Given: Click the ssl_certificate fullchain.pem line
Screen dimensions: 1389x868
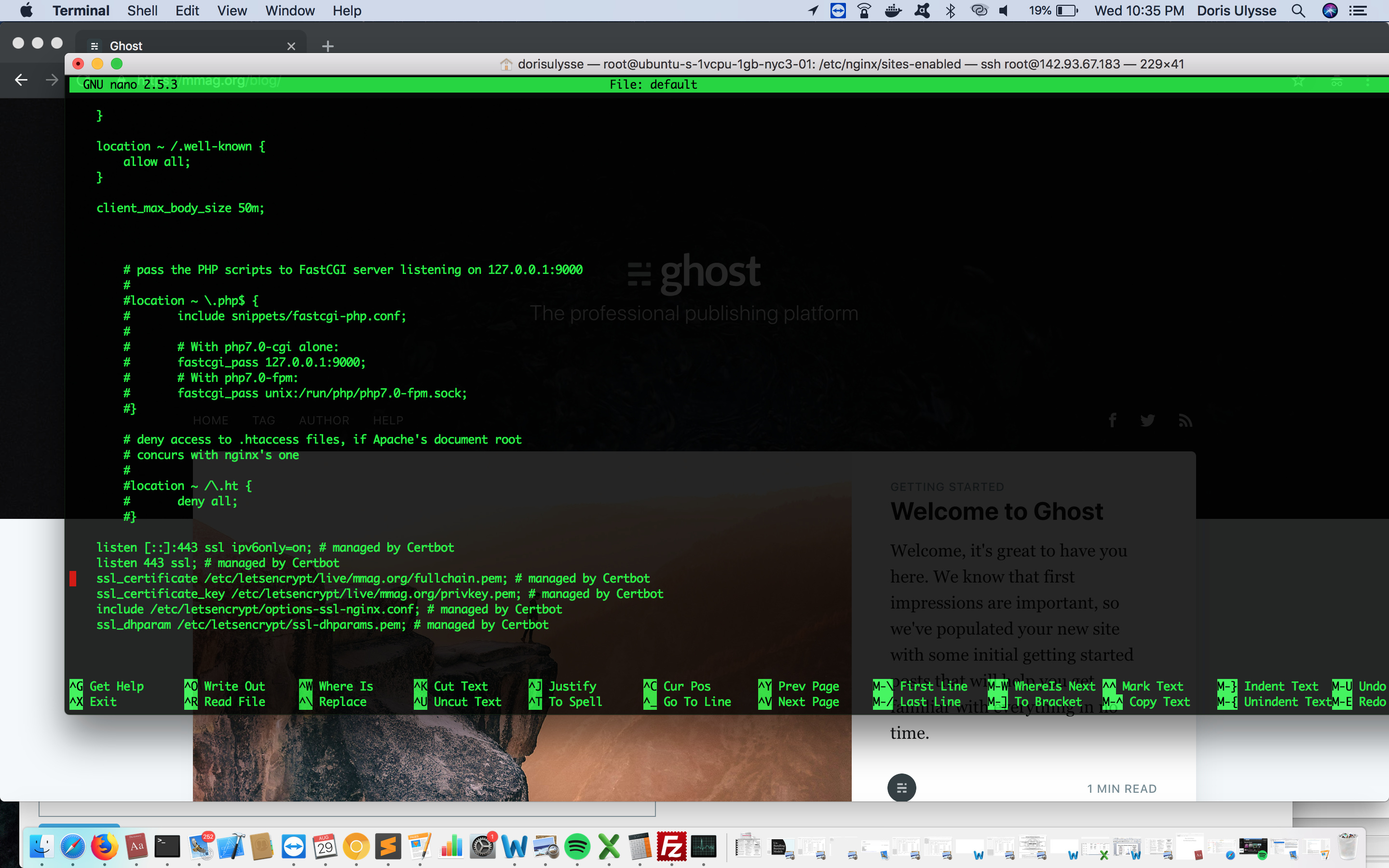Looking at the screenshot, I should [372, 578].
